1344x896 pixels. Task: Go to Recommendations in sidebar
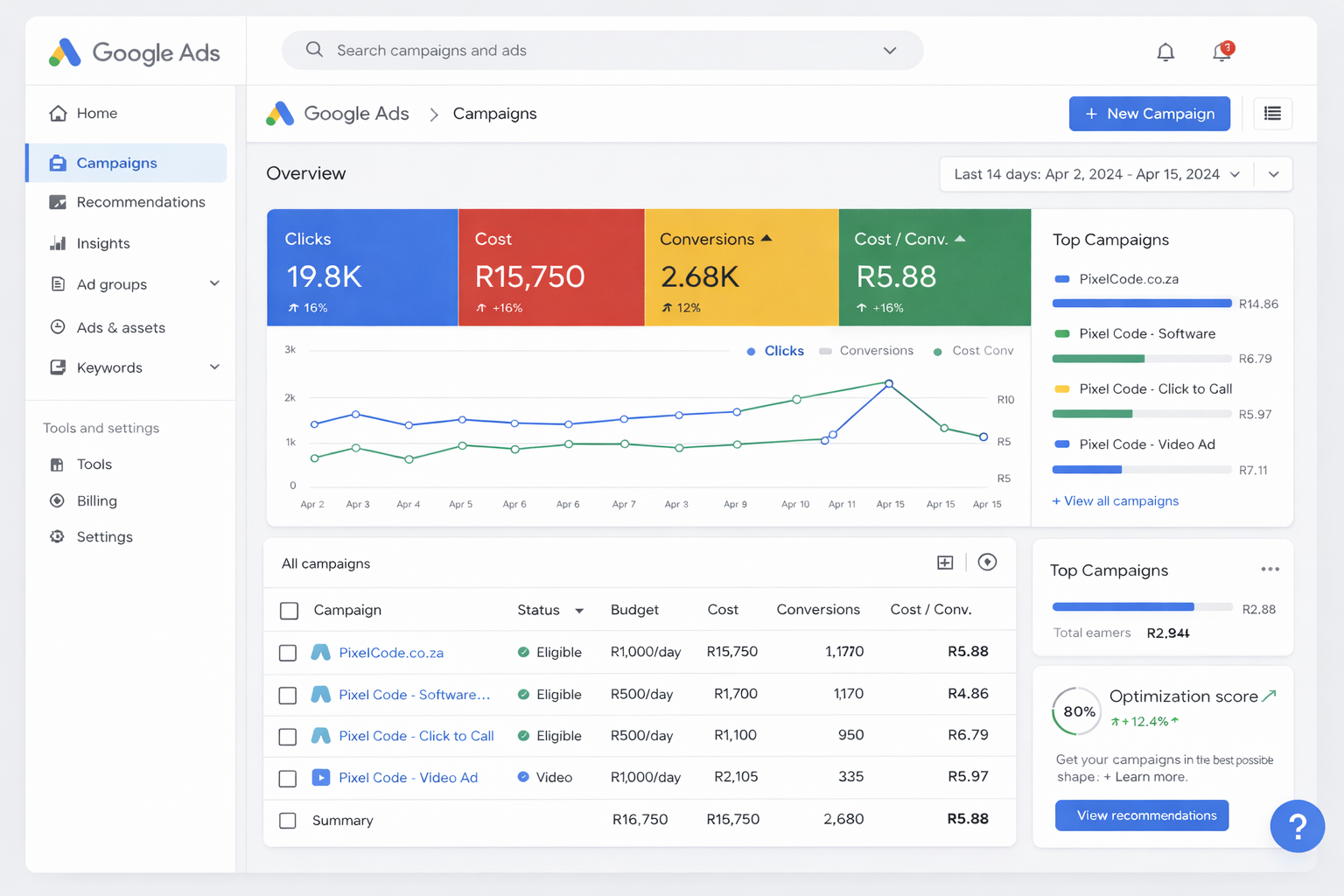(140, 202)
